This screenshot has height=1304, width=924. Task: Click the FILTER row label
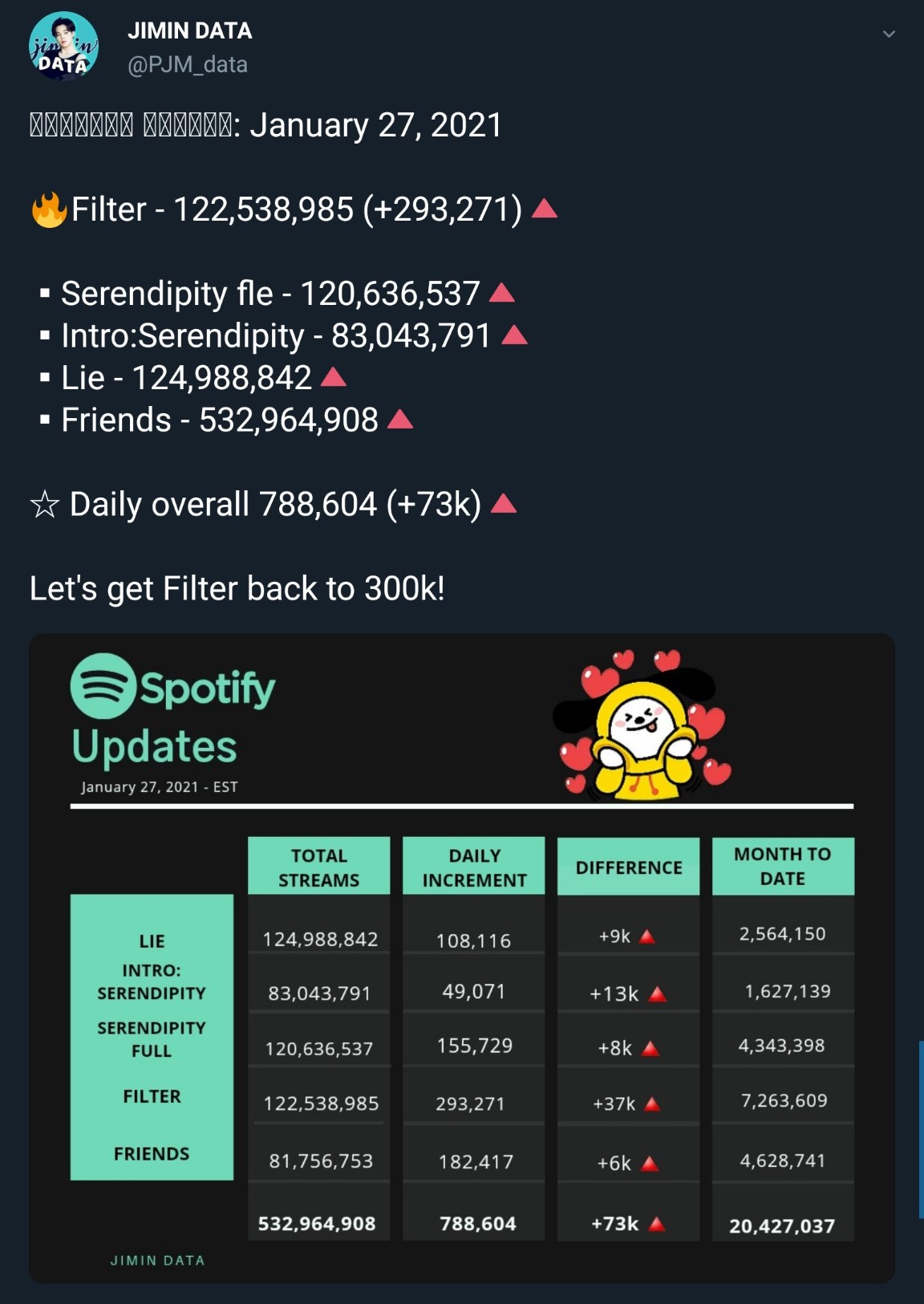[x=152, y=1096]
